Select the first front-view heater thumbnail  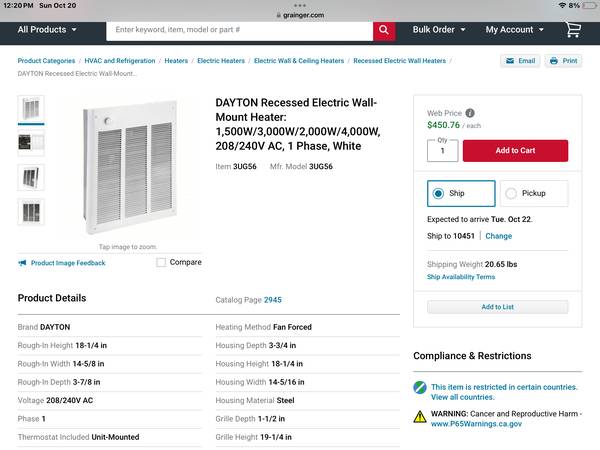click(x=31, y=109)
